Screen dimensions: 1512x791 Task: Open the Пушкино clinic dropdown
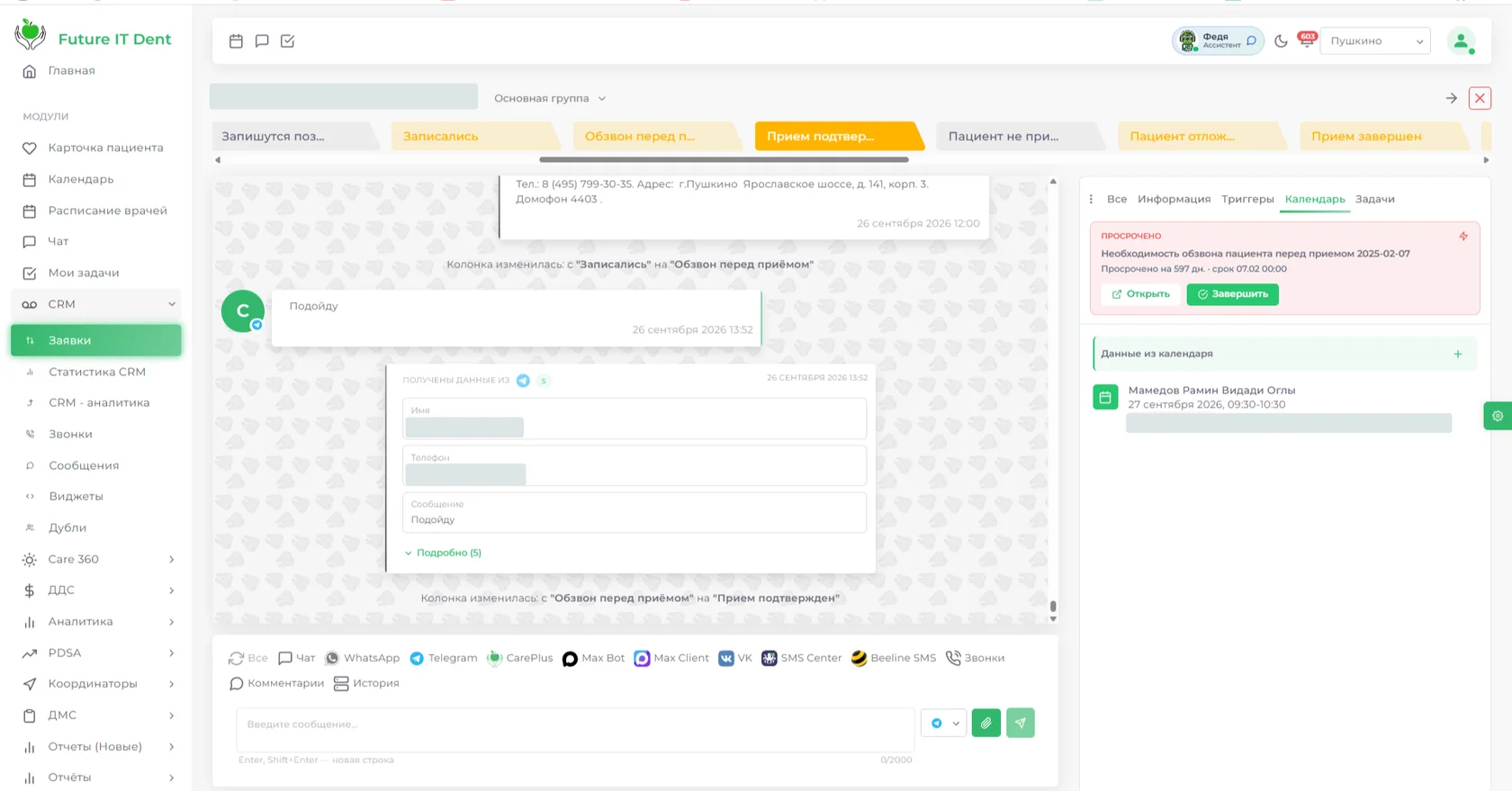pyautogui.click(x=1375, y=40)
